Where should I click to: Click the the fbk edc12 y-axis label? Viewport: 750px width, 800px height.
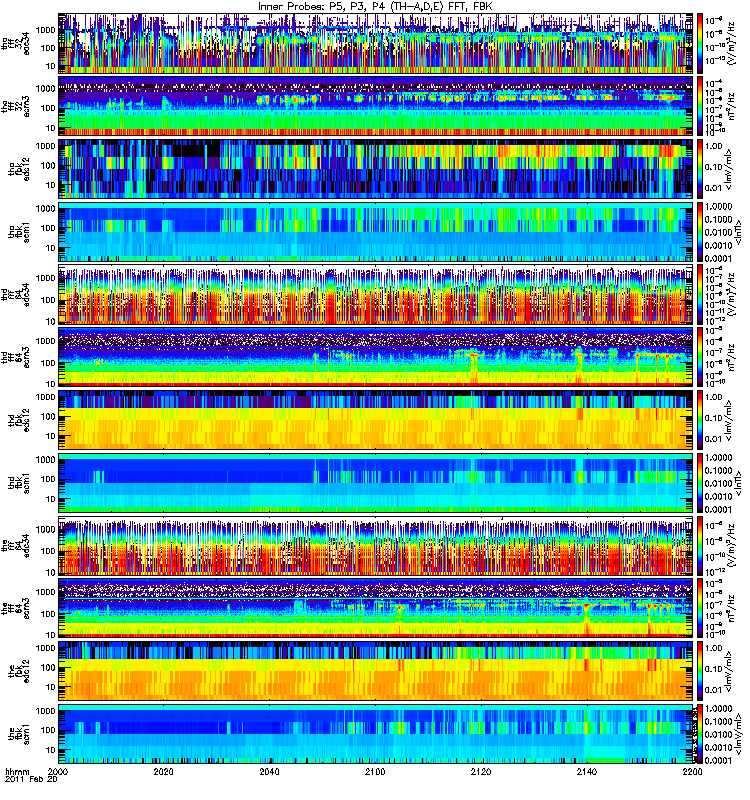click(15, 671)
